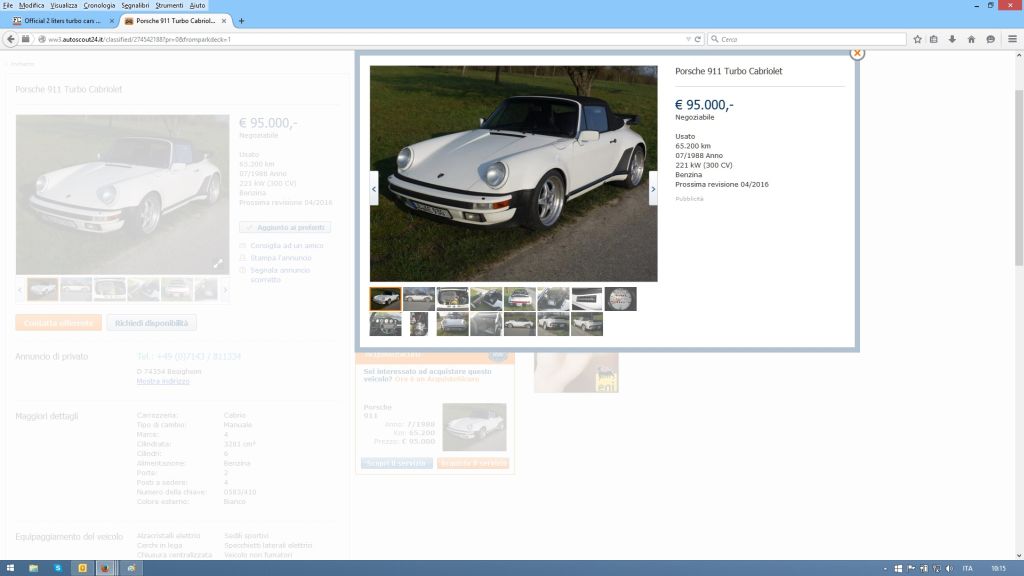Open the chat smiley icon in the toolbar
This screenshot has height=576, width=1024.
tap(991, 39)
